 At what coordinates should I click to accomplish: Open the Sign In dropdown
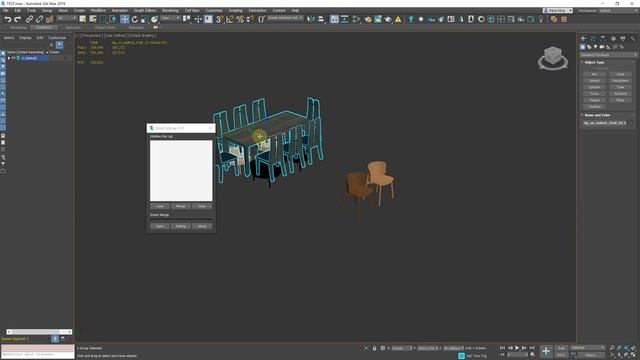[x=558, y=10]
